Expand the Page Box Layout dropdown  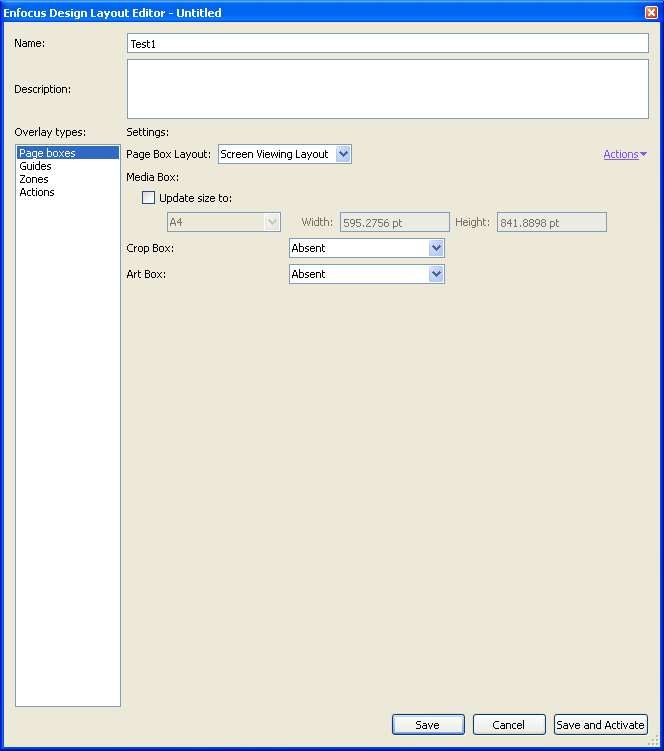285,154
